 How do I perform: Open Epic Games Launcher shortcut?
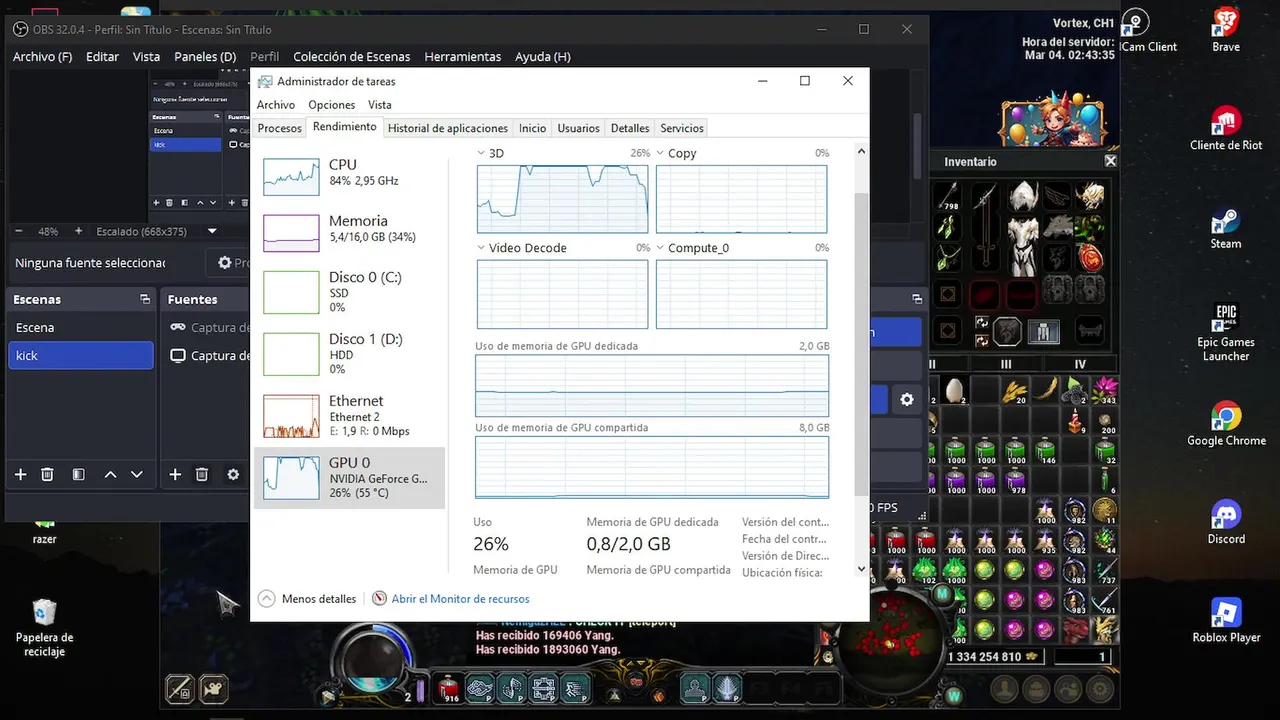1226,333
